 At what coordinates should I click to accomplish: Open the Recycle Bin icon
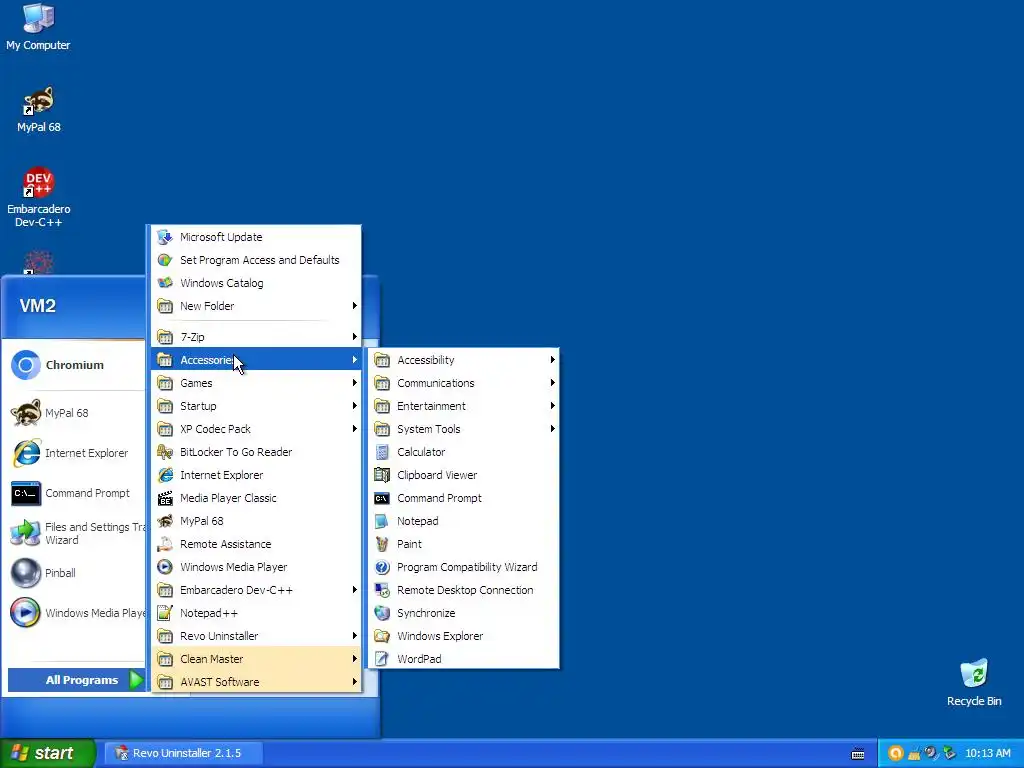tap(974, 683)
